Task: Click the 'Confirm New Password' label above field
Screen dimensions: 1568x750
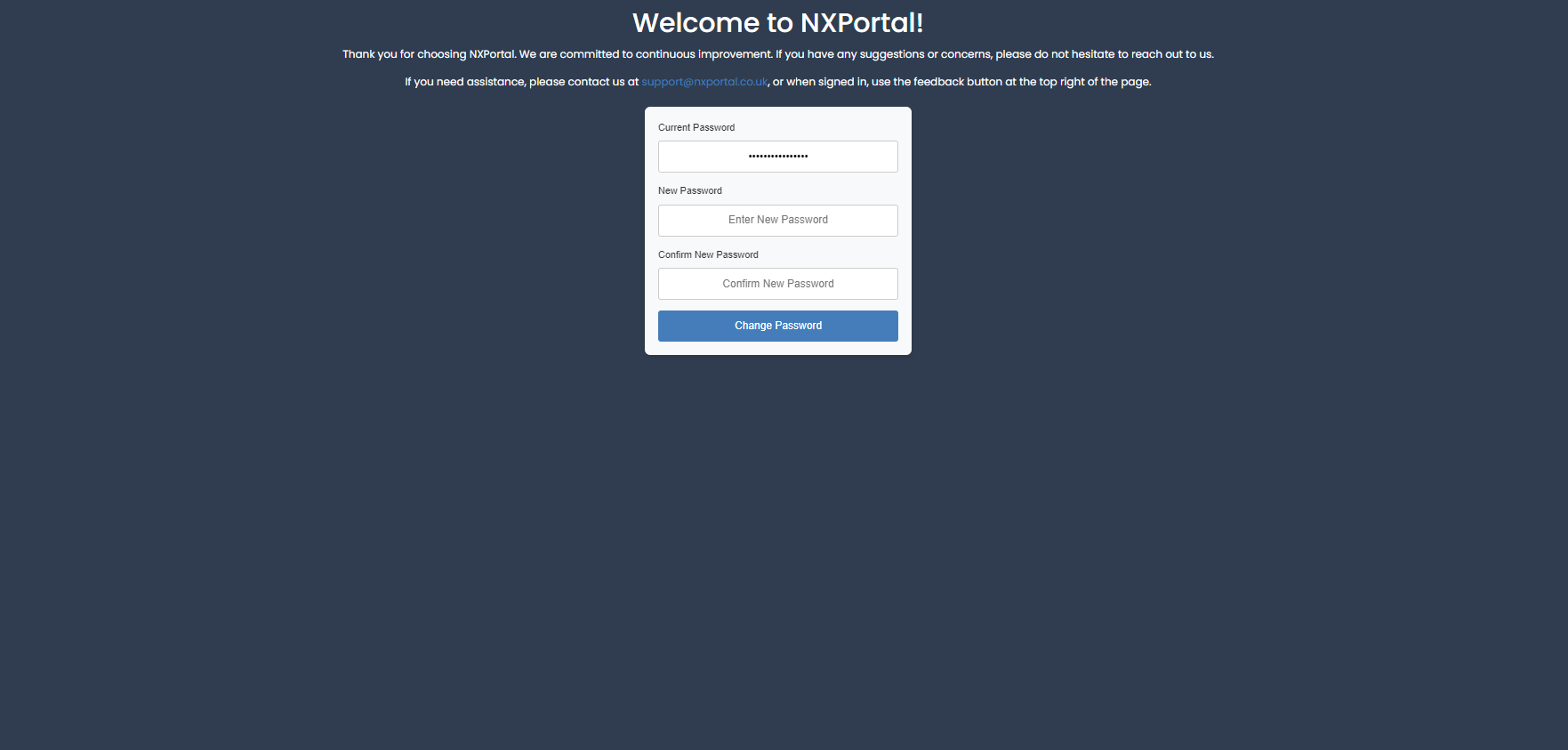Action: pyautogui.click(x=708, y=254)
